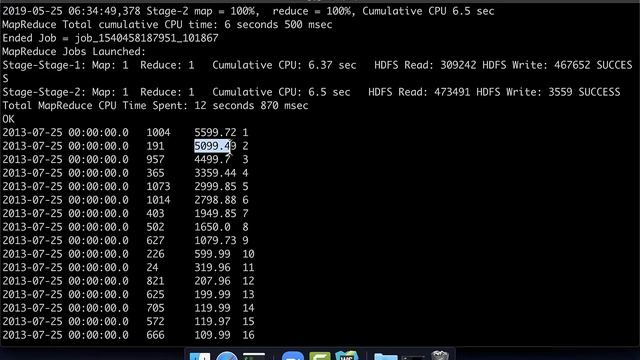Image resolution: width=640 pixels, height=360 pixels.
Task: Click product id 666
Action: pyautogui.click(x=155, y=335)
